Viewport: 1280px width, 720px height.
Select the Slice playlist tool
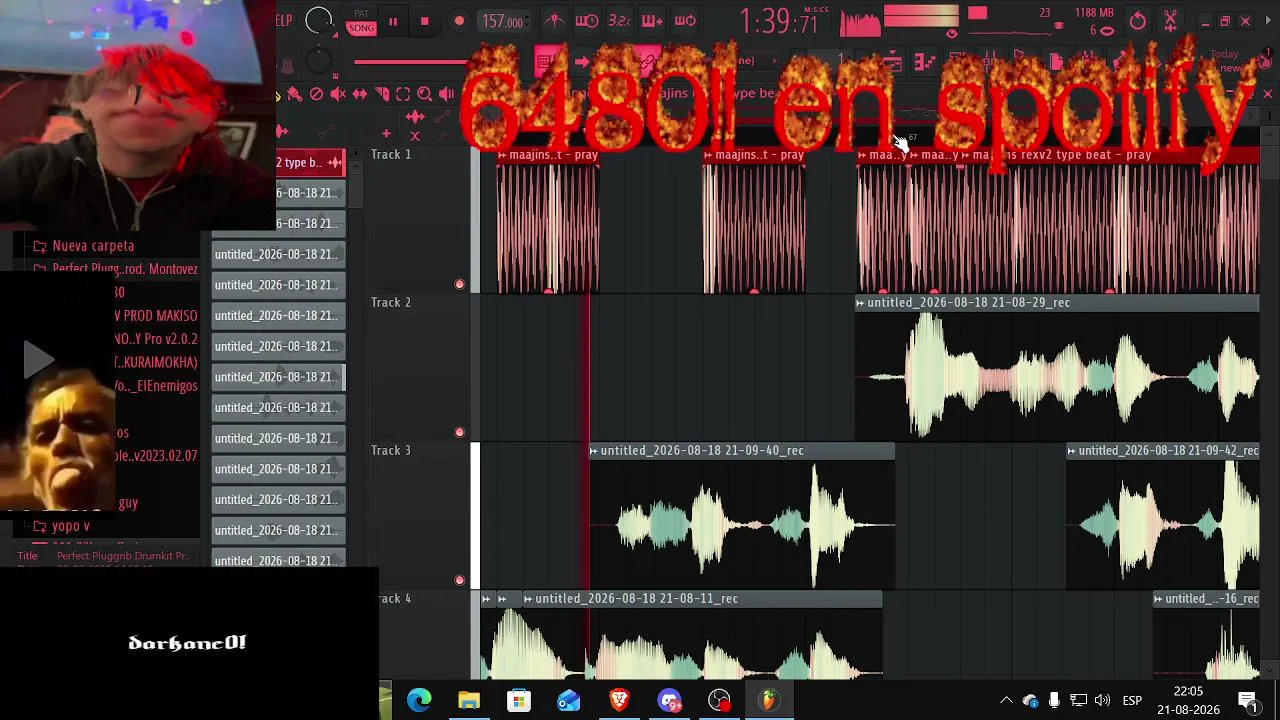(x=382, y=94)
